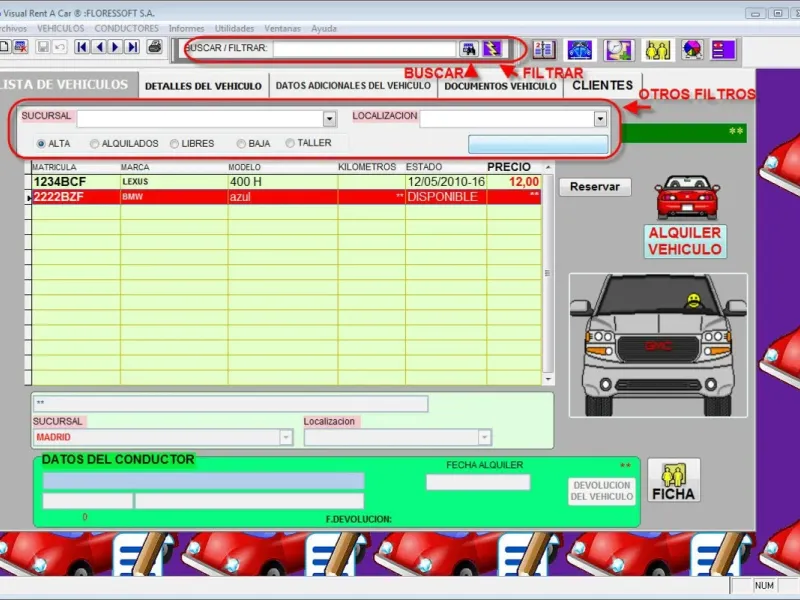
Task: Click the blue conductor name field
Action: tap(203, 481)
